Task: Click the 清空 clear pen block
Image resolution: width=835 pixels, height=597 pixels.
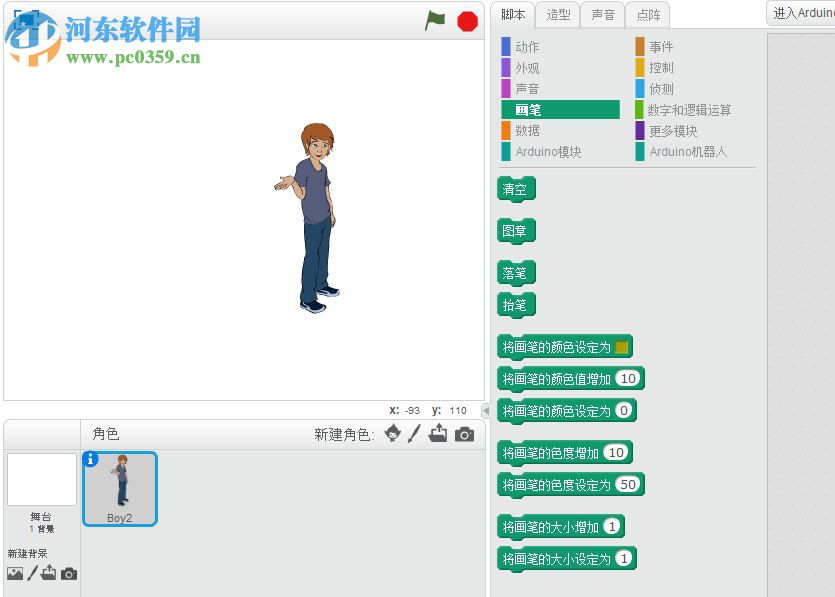Action: tap(515, 188)
